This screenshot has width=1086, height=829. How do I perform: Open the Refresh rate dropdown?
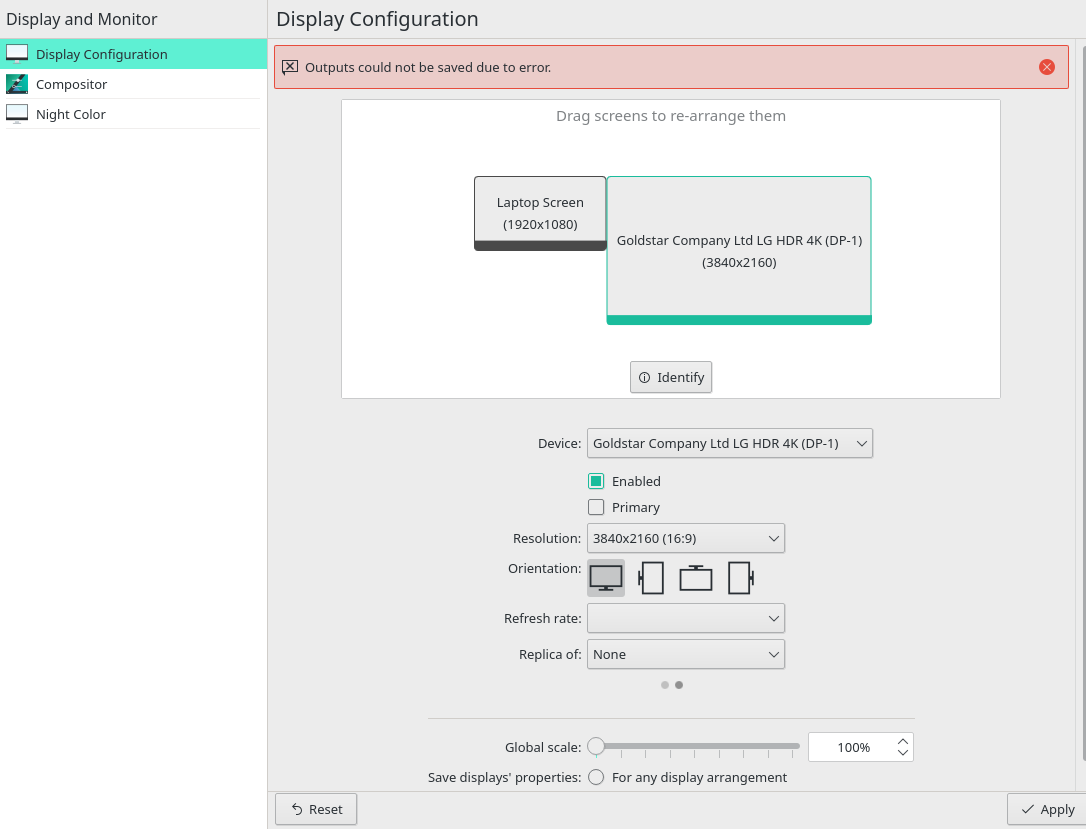point(685,618)
